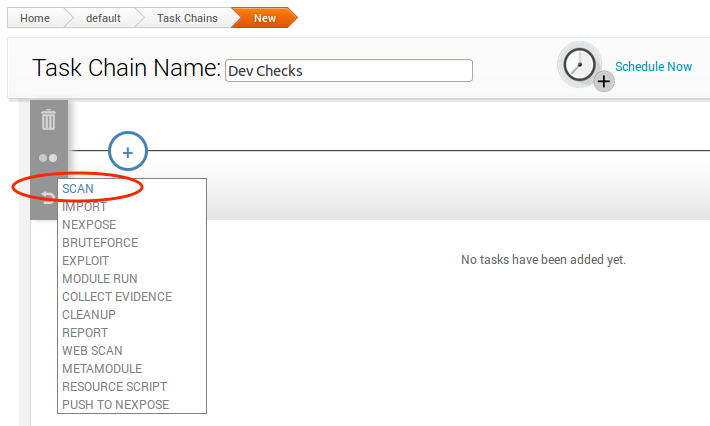Add a COLLECT EVIDENCE task
The image size is (710, 426).
tap(117, 297)
